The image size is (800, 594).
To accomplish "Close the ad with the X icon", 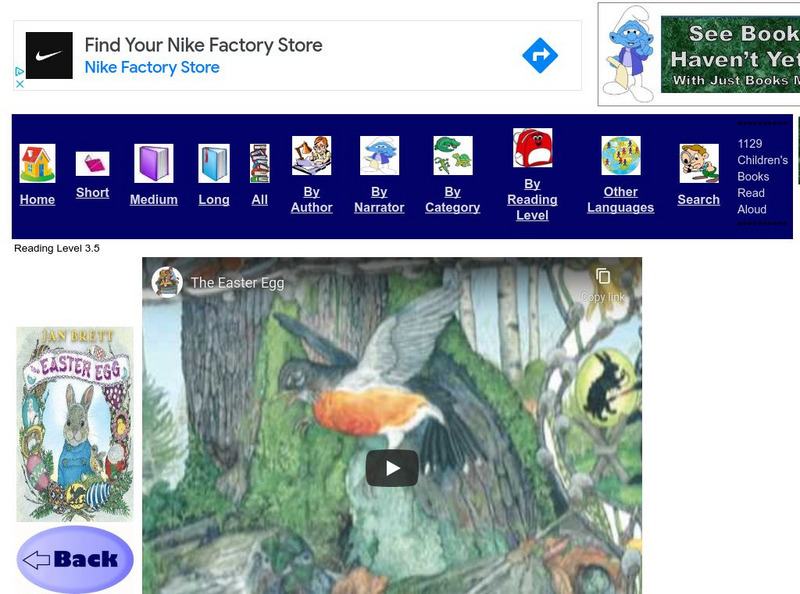I will tap(19, 84).
